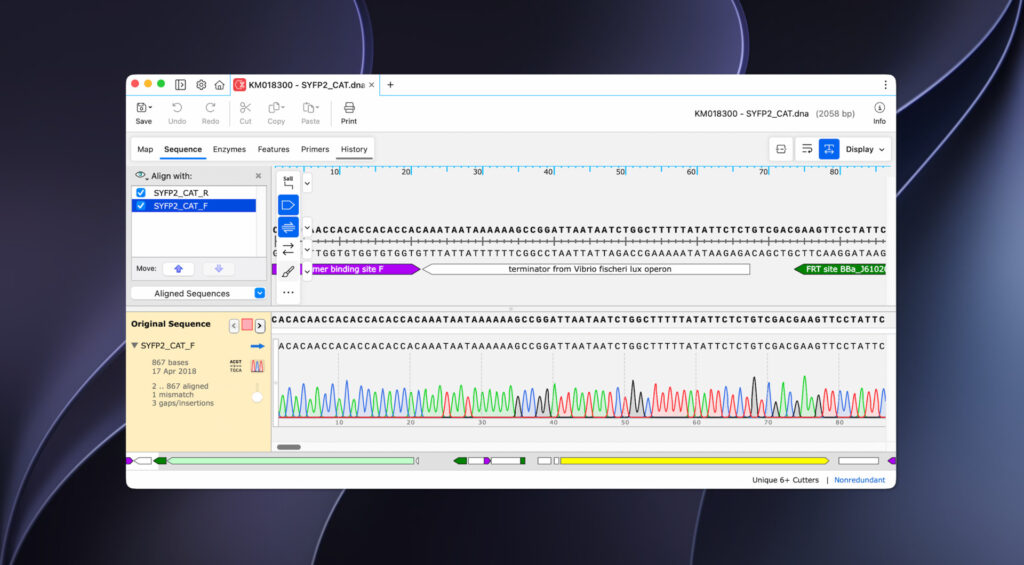Click the compact sequence view icon left of wrap
The width and height of the screenshot is (1024, 565).
coord(780,150)
